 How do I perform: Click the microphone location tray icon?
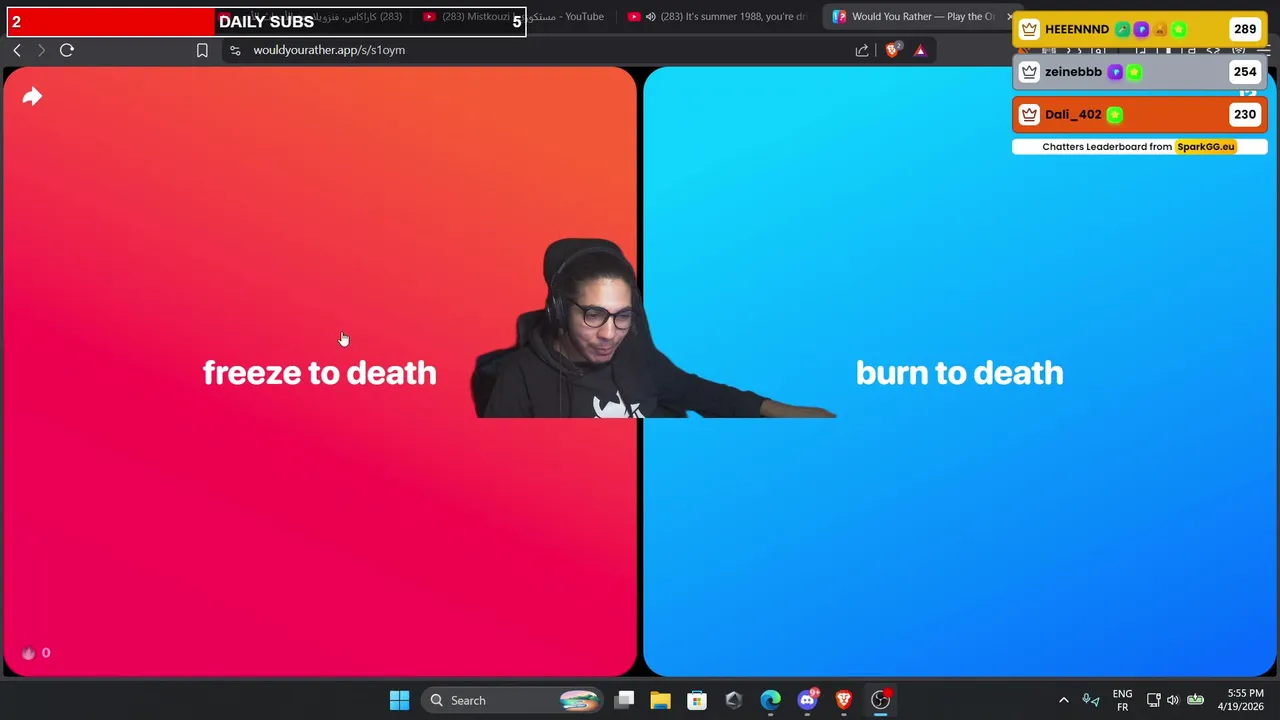click(x=1091, y=700)
